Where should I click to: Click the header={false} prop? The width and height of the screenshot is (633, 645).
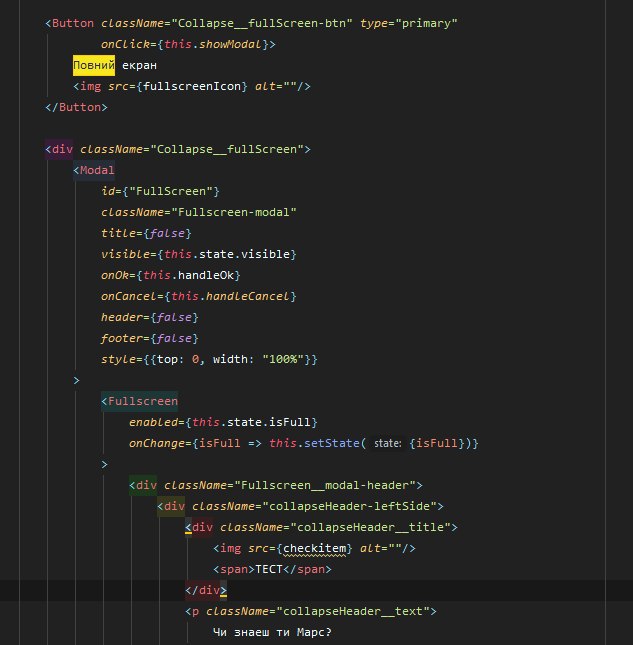(150, 317)
